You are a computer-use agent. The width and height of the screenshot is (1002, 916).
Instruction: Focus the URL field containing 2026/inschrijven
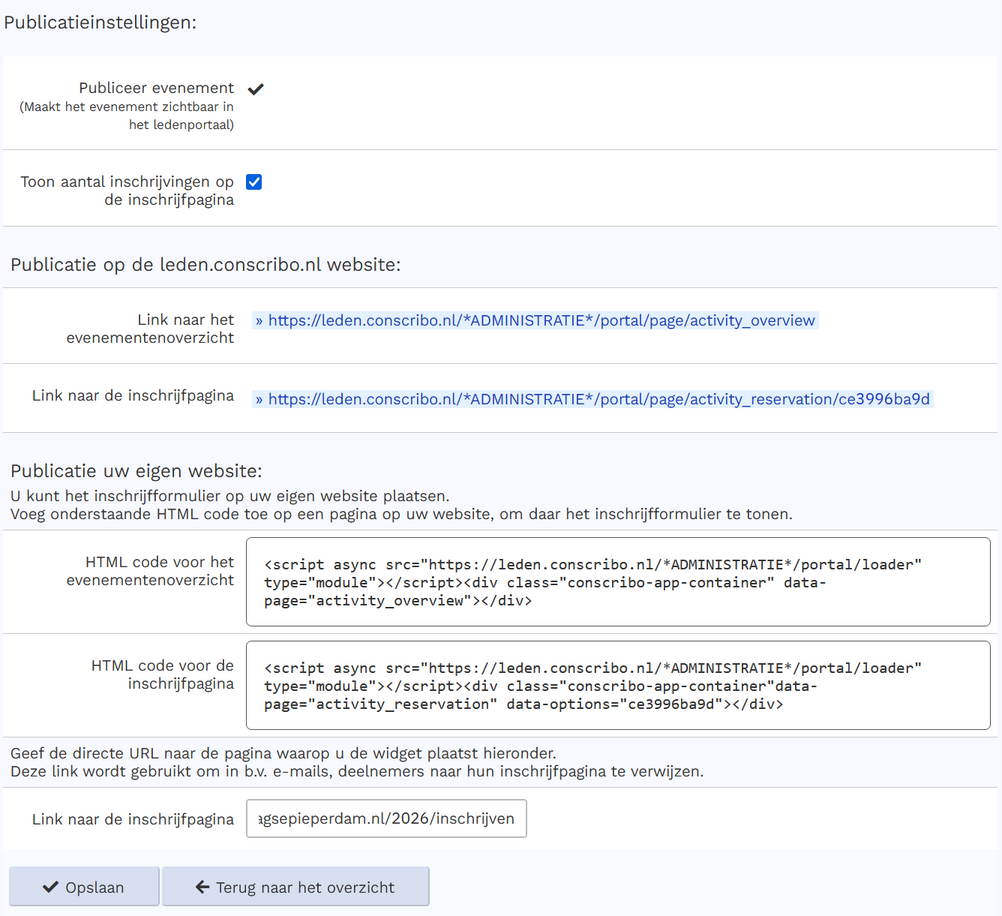tap(386, 818)
